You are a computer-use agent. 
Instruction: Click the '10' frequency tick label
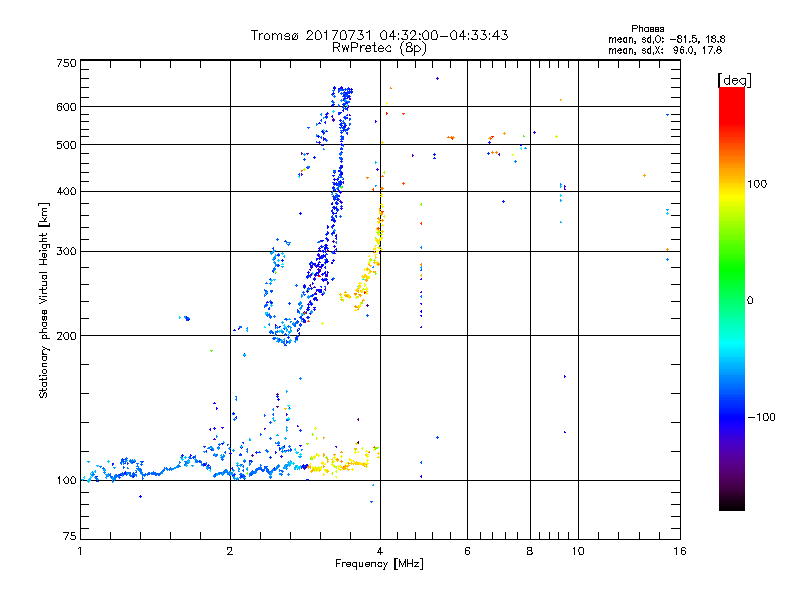[578, 551]
